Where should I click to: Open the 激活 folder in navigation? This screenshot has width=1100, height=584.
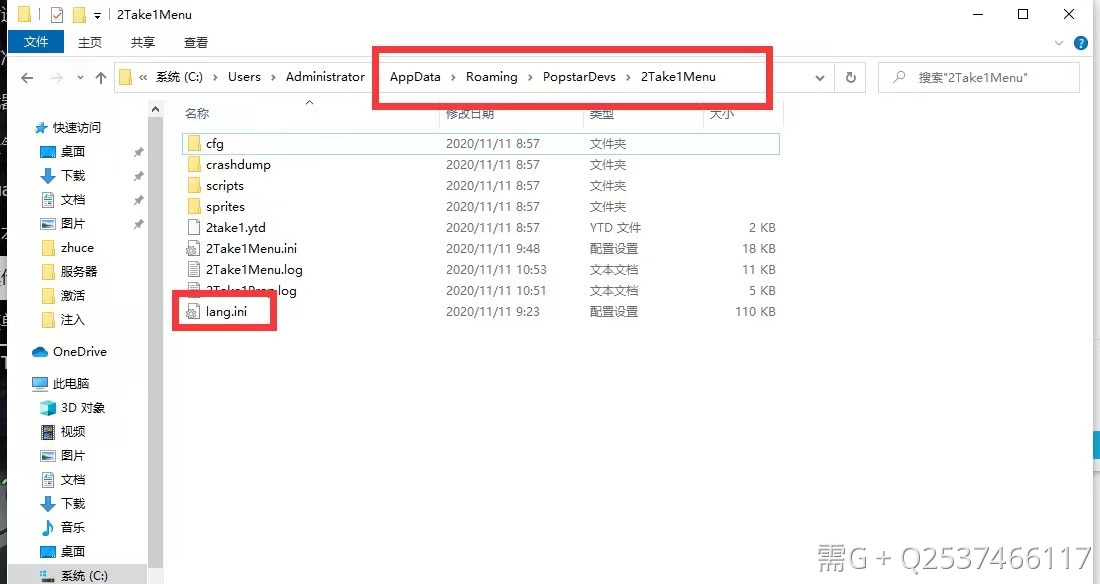pyautogui.click(x=73, y=296)
